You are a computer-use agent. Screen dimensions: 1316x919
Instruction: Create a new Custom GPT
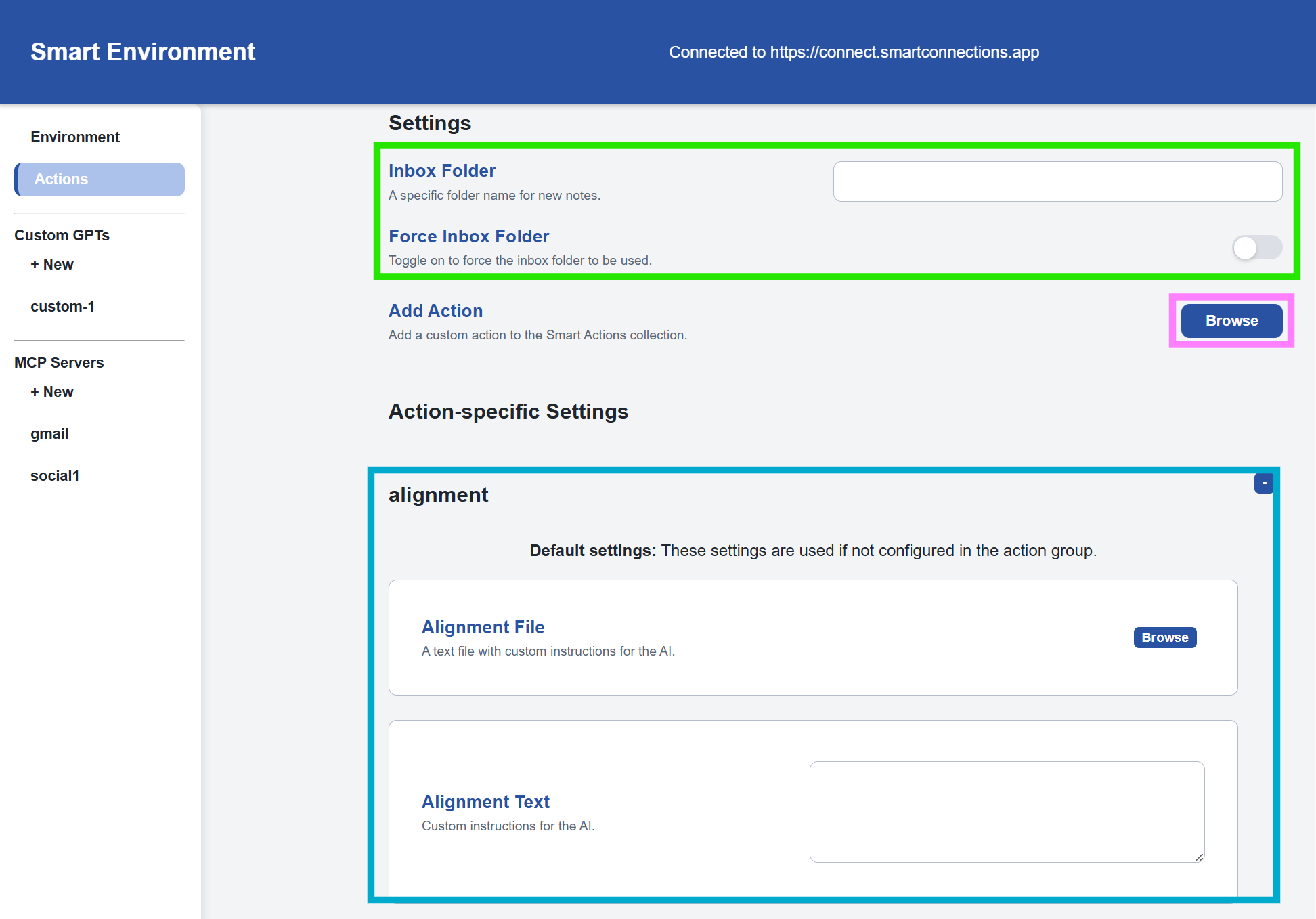(51, 264)
